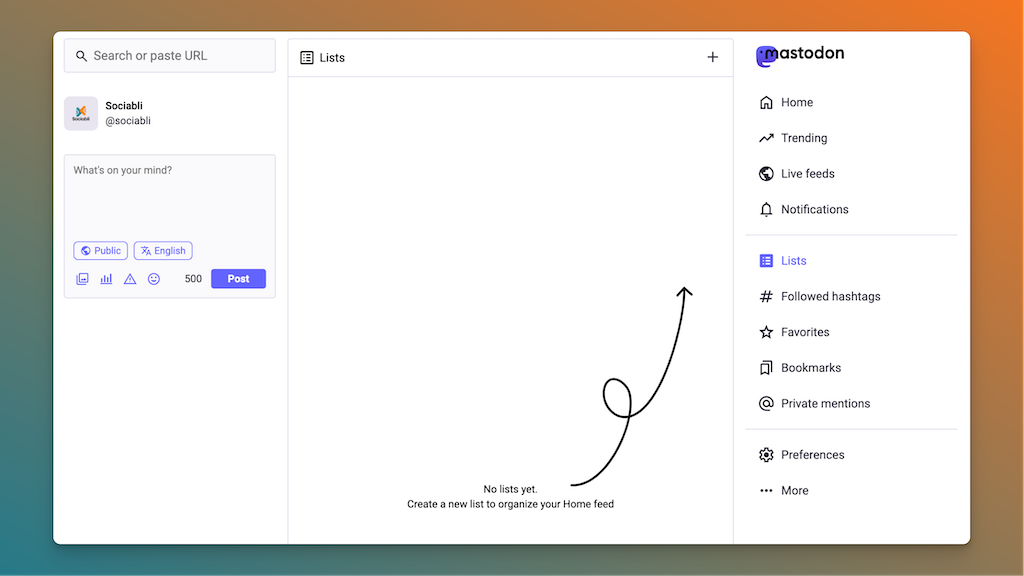Add images using the media attachment icon
Image resolution: width=1024 pixels, height=576 pixels.
tap(82, 279)
